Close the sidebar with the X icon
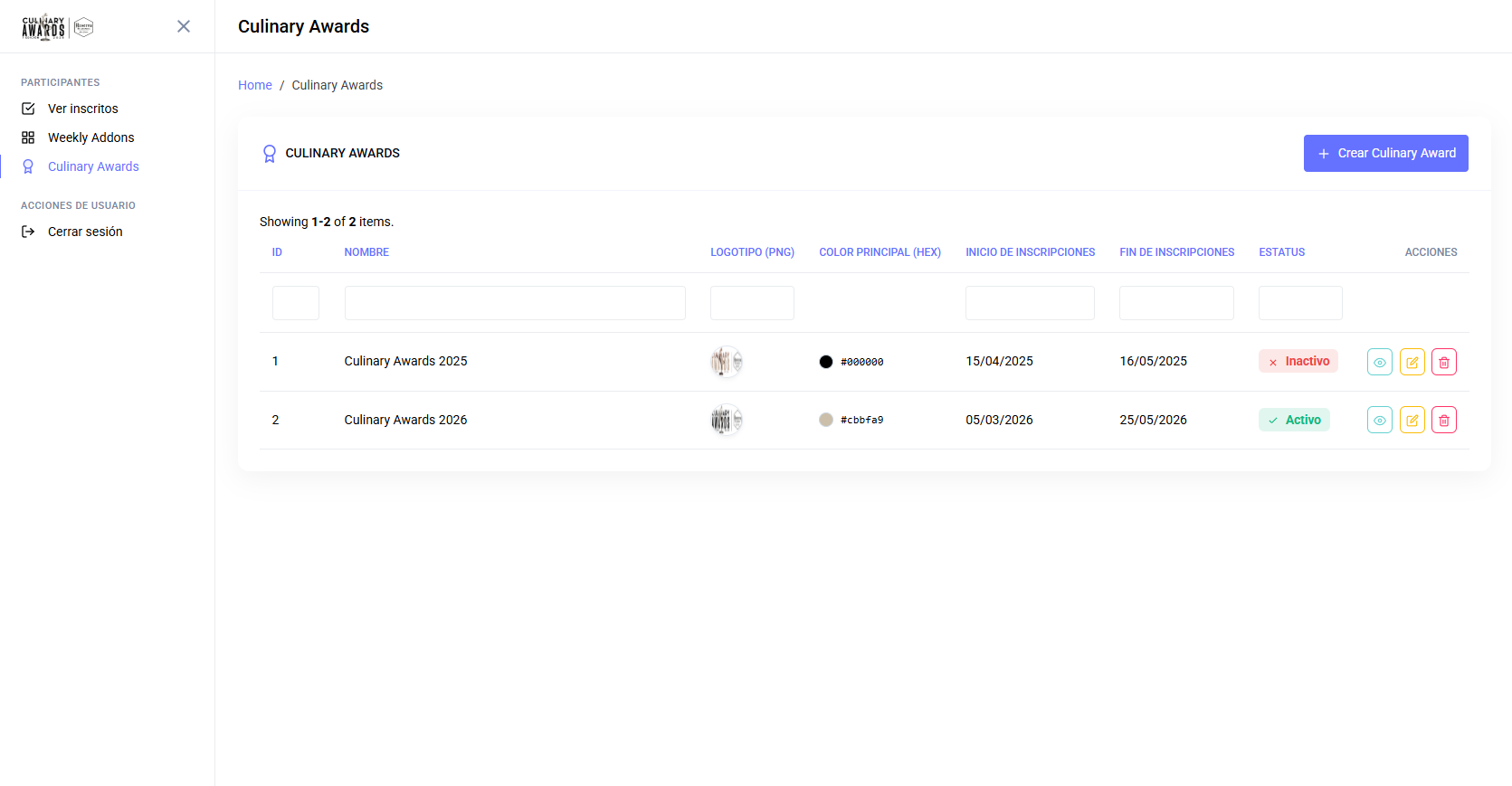The height and width of the screenshot is (786, 1512). point(184,26)
